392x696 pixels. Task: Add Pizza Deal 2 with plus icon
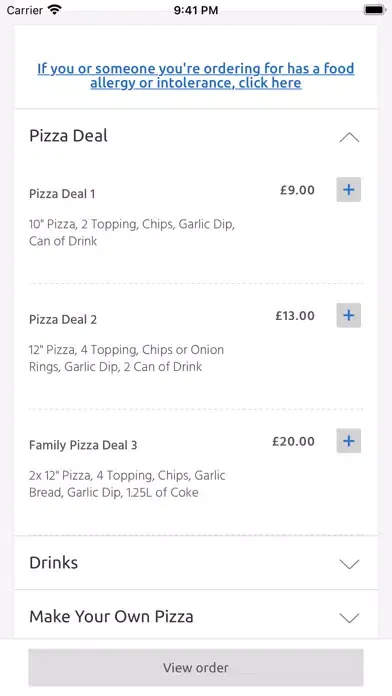(348, 315)
